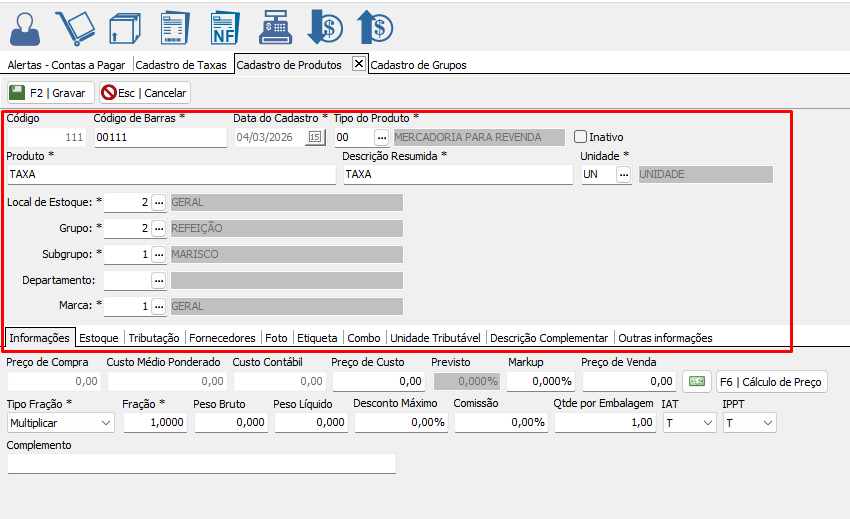
Task: Click the product box icon
Action: tap(125, 27)
